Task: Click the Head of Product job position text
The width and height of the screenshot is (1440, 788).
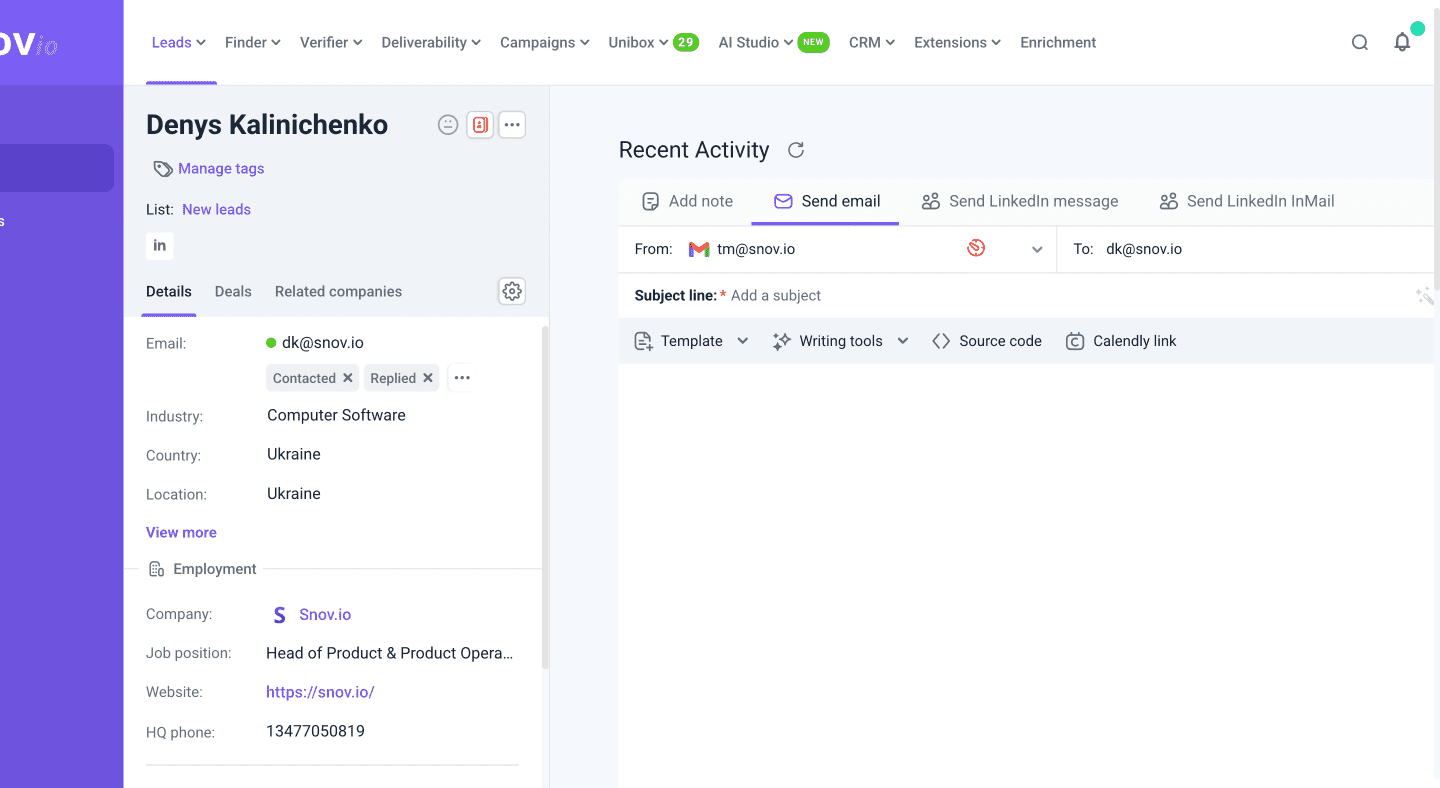Action: [x=390, y=653]
